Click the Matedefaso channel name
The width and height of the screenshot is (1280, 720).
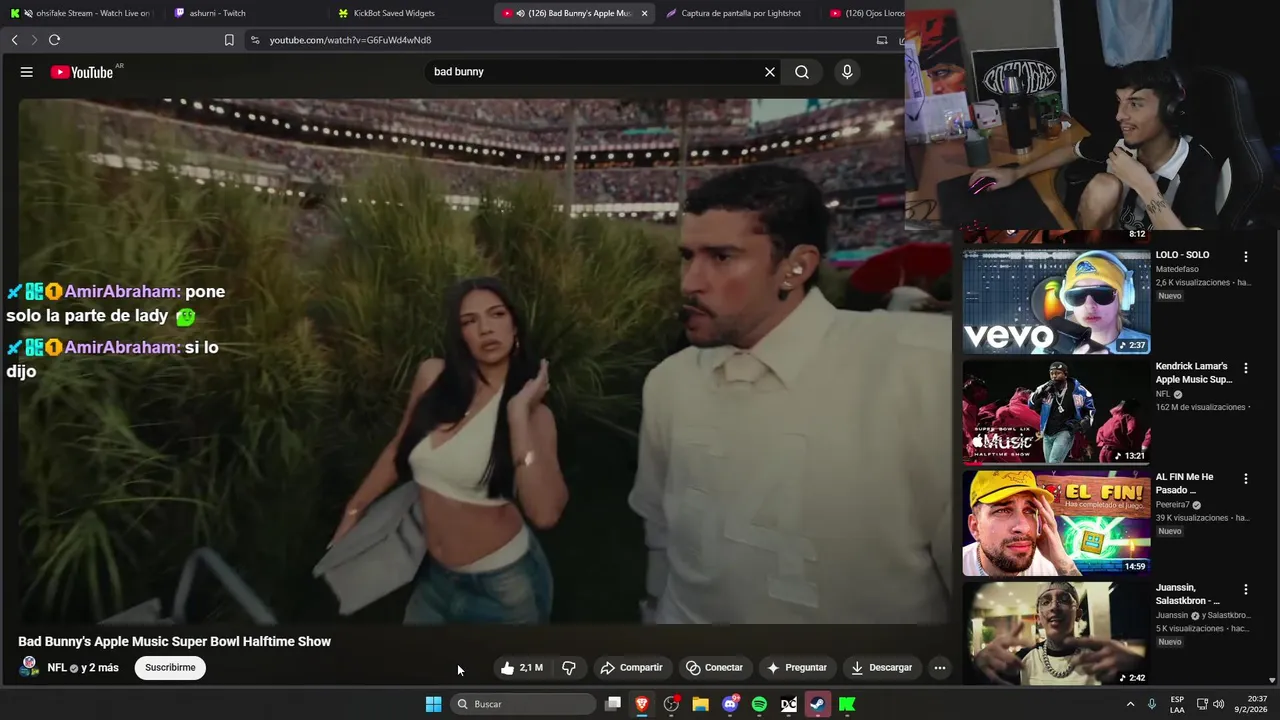[x=1177, y=269]
